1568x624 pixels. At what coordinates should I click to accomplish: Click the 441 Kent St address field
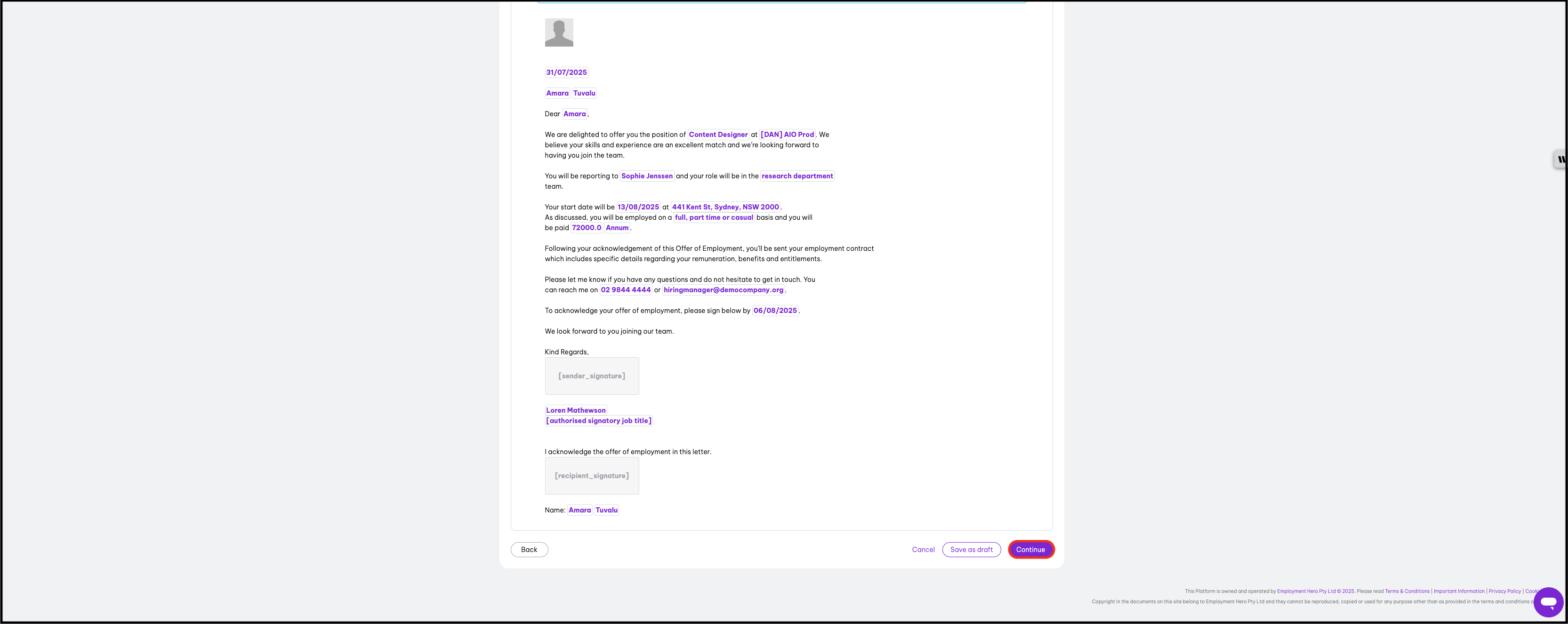click(725, 207)
